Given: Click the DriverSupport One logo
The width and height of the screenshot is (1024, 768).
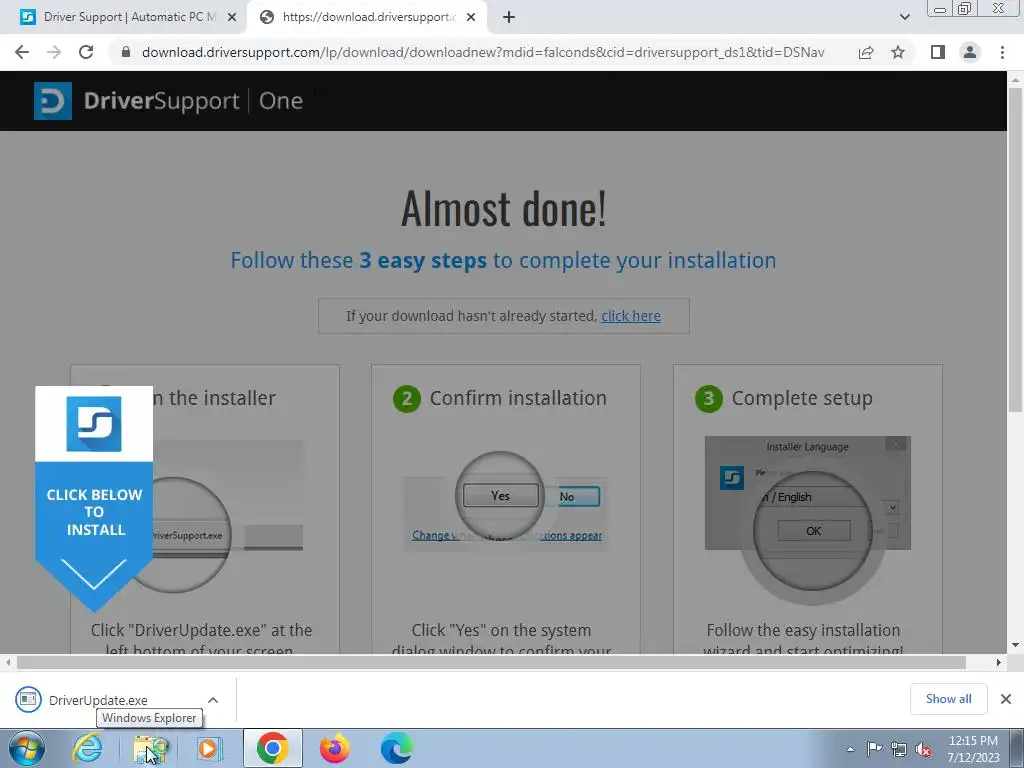Looking at the screenshot, I should click(x=168, y=101).
